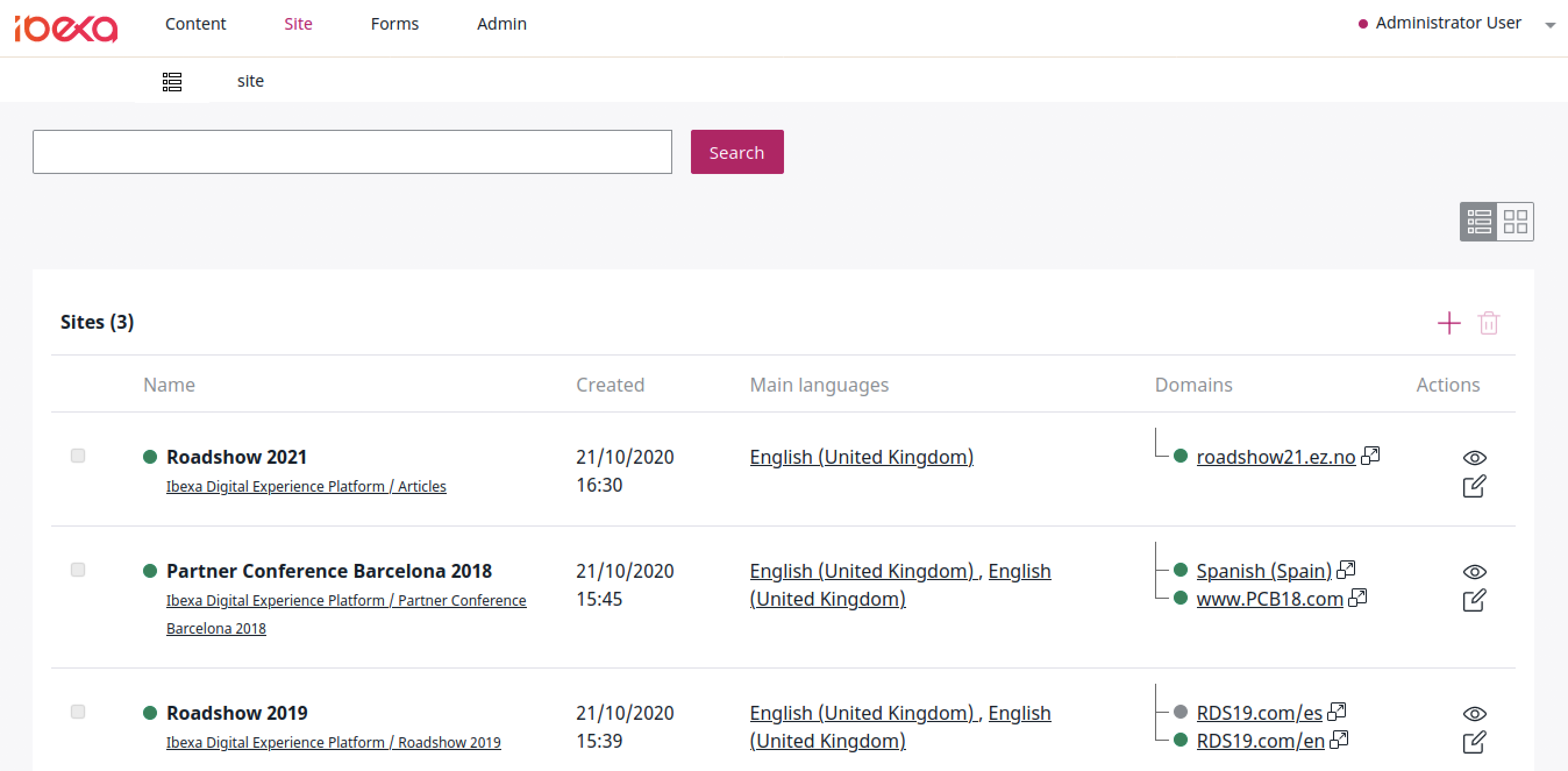Open the site list icon in sub-navigation

pos(172,81)
